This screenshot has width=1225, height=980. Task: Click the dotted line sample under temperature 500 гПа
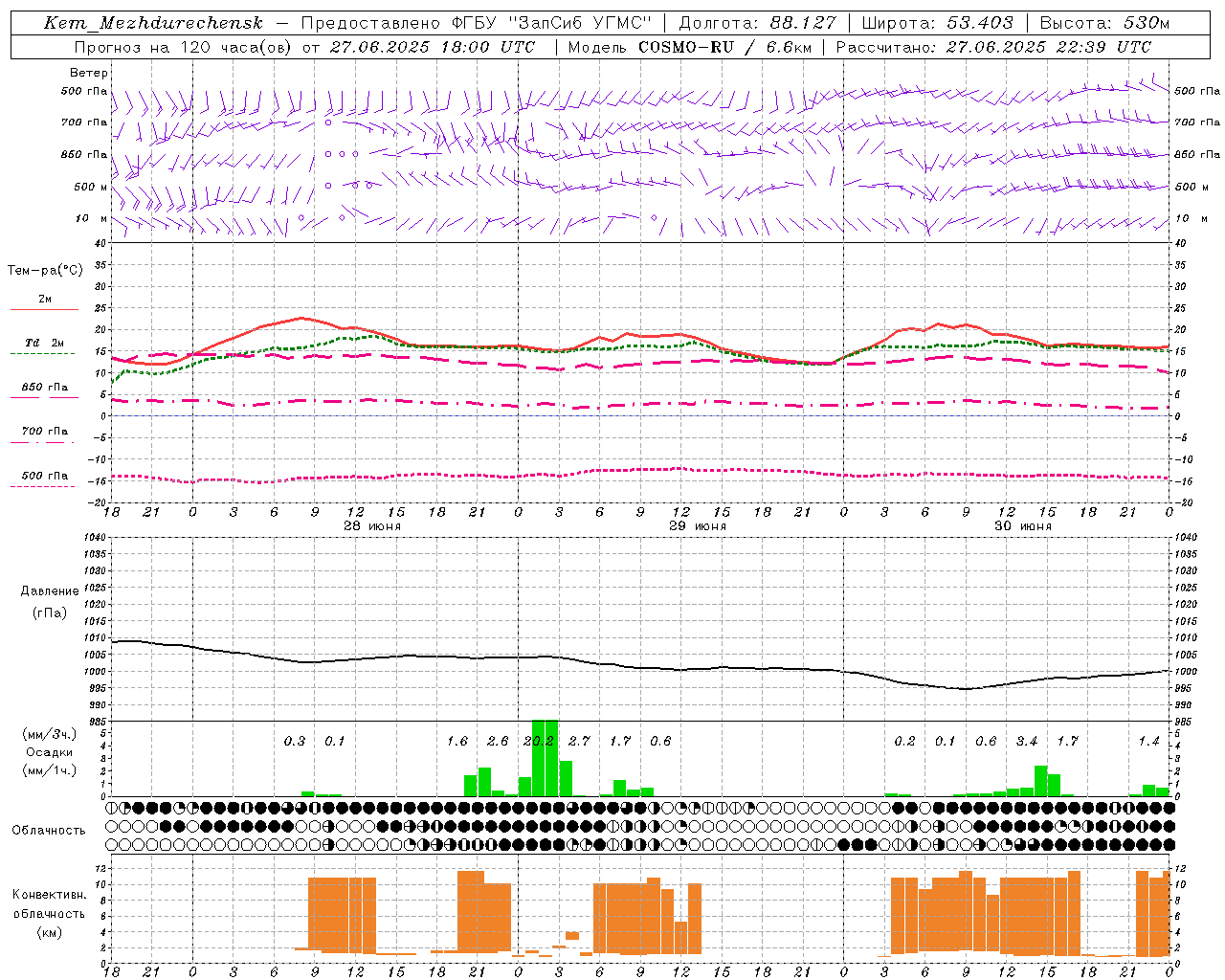[x=44, y=486]
